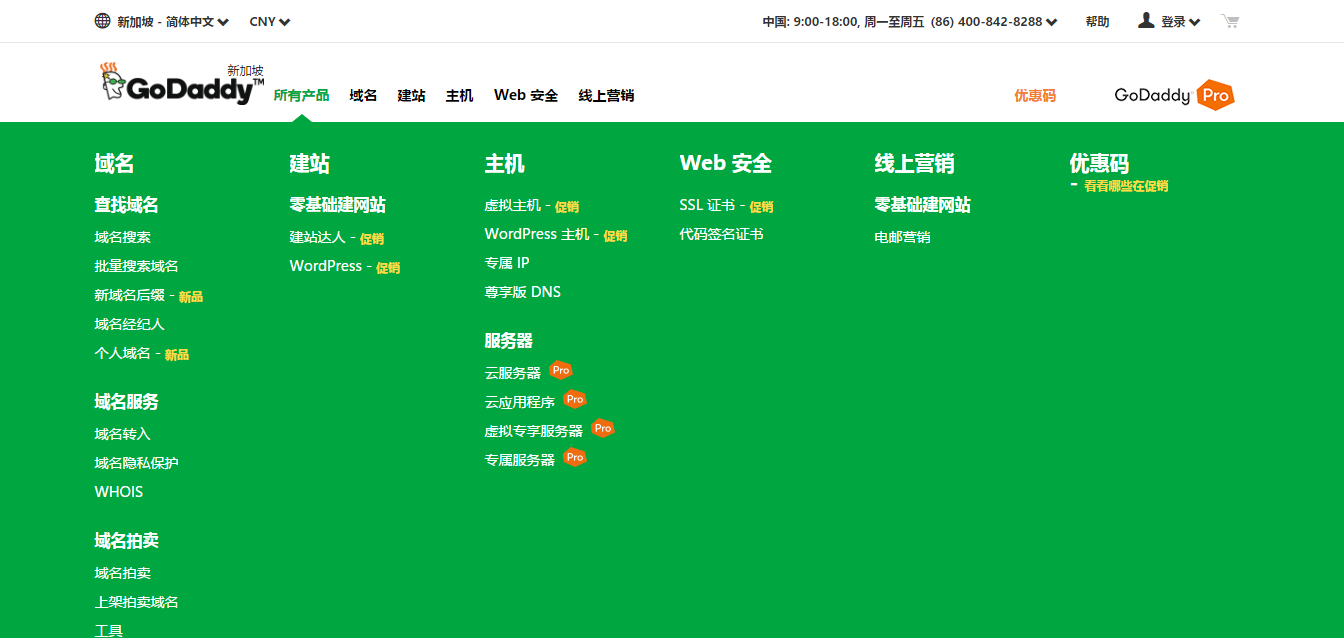Expand the 新加坡 - 简体中文 language dropdown
The image size is (1344, 638).
click(x=172, y=22)
